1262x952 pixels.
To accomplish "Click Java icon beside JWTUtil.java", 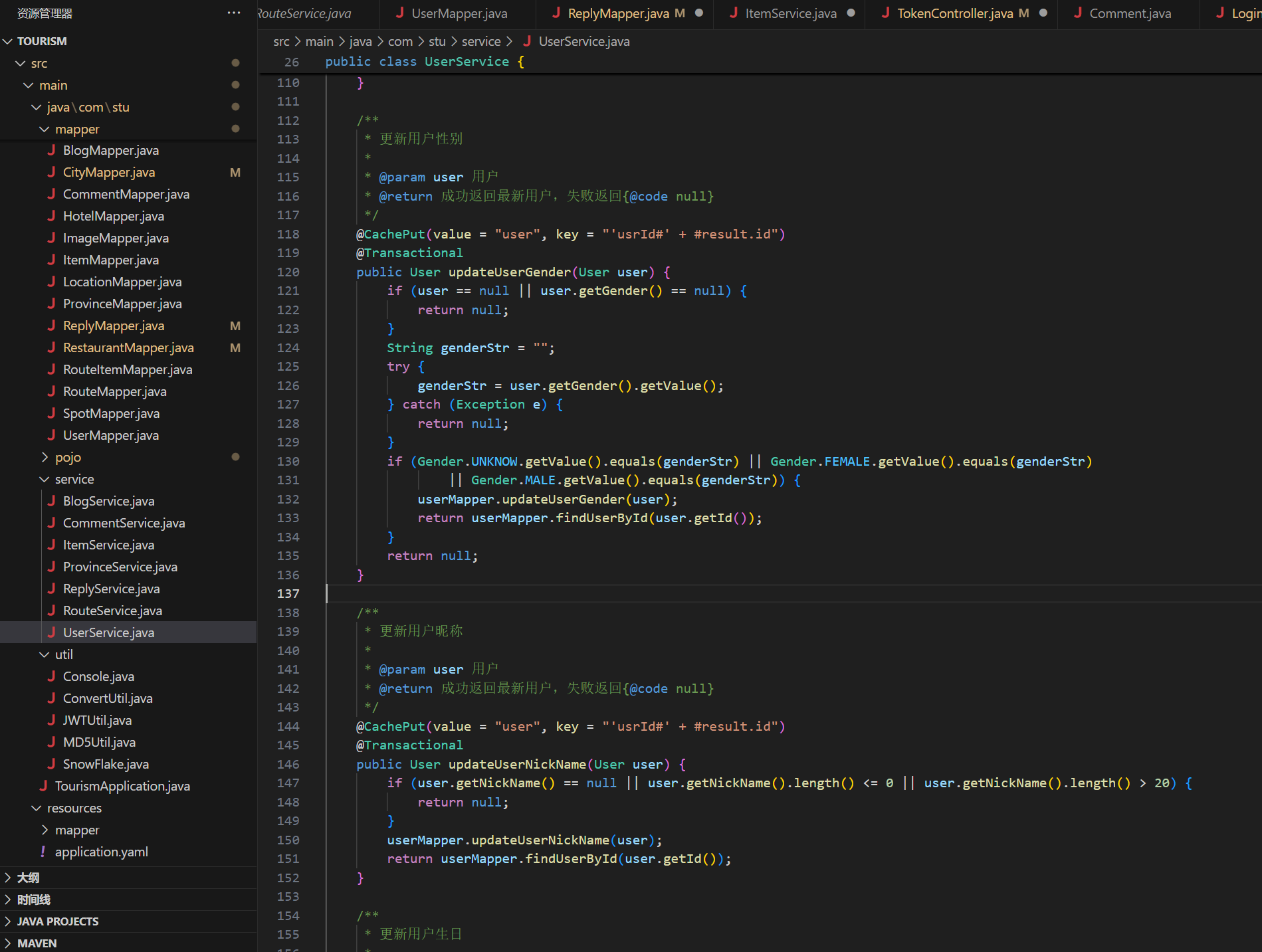I will point(51,720).
